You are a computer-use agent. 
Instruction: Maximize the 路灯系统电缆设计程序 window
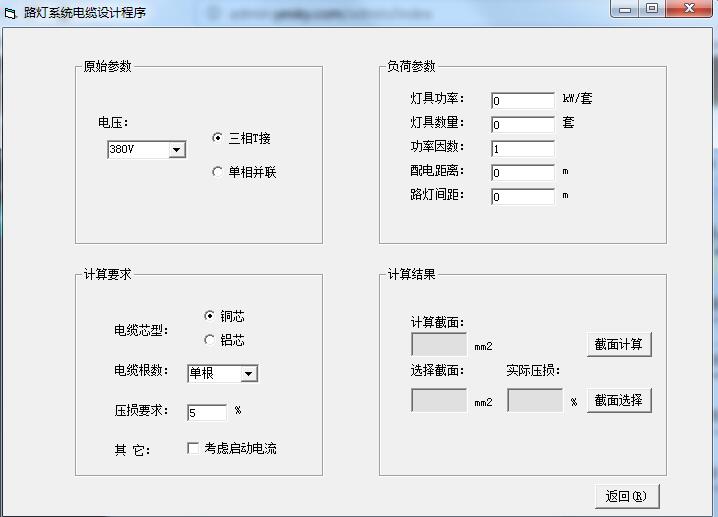[652, 9]
